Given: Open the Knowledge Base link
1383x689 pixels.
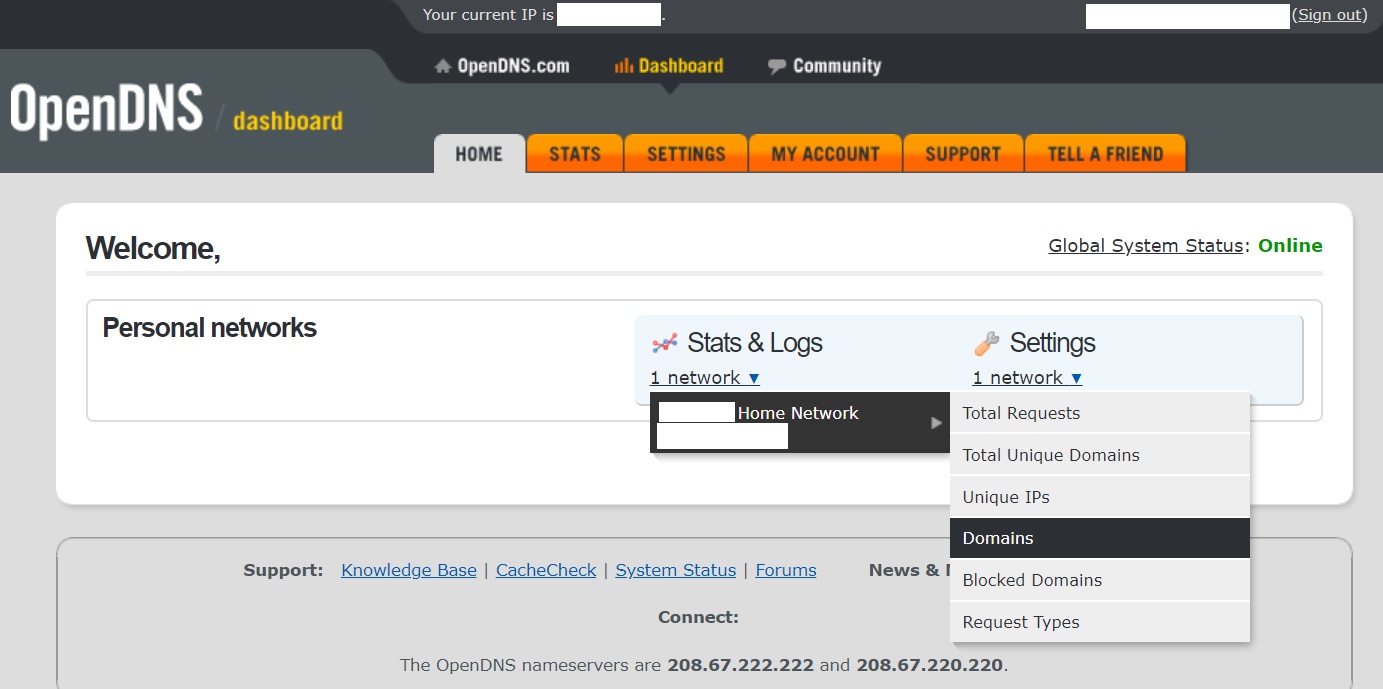Looking at the screenshot, I should (x=409, y=570).
